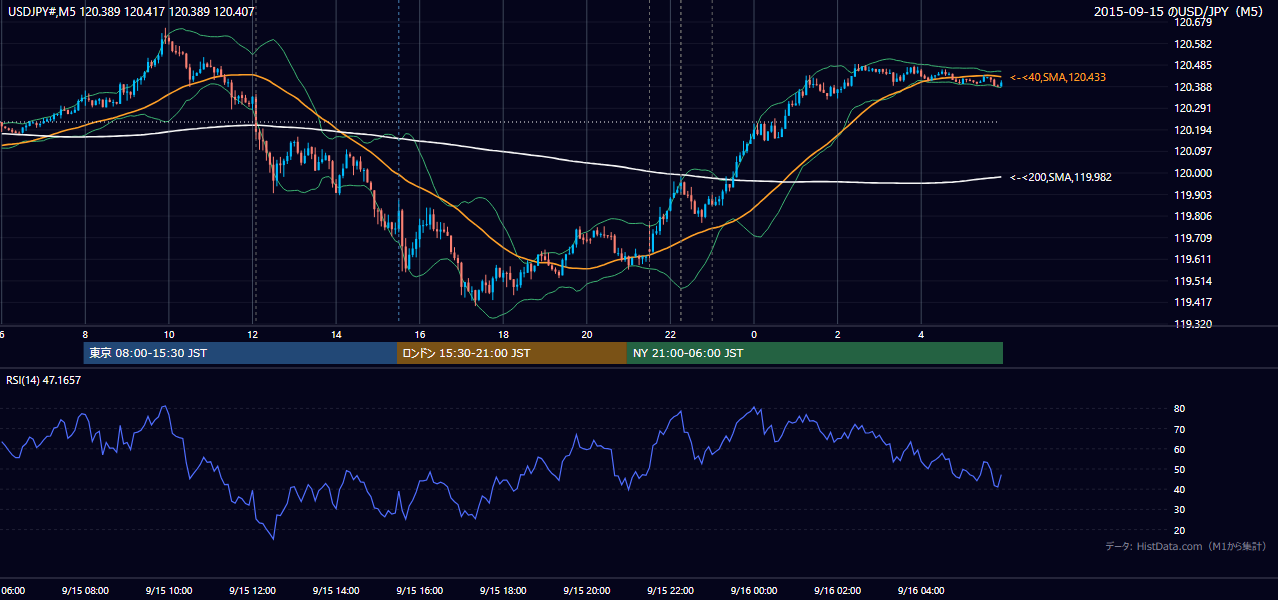Click hour label 10 under the price chart
The image size is (1278, 600).
pos(169,334)
